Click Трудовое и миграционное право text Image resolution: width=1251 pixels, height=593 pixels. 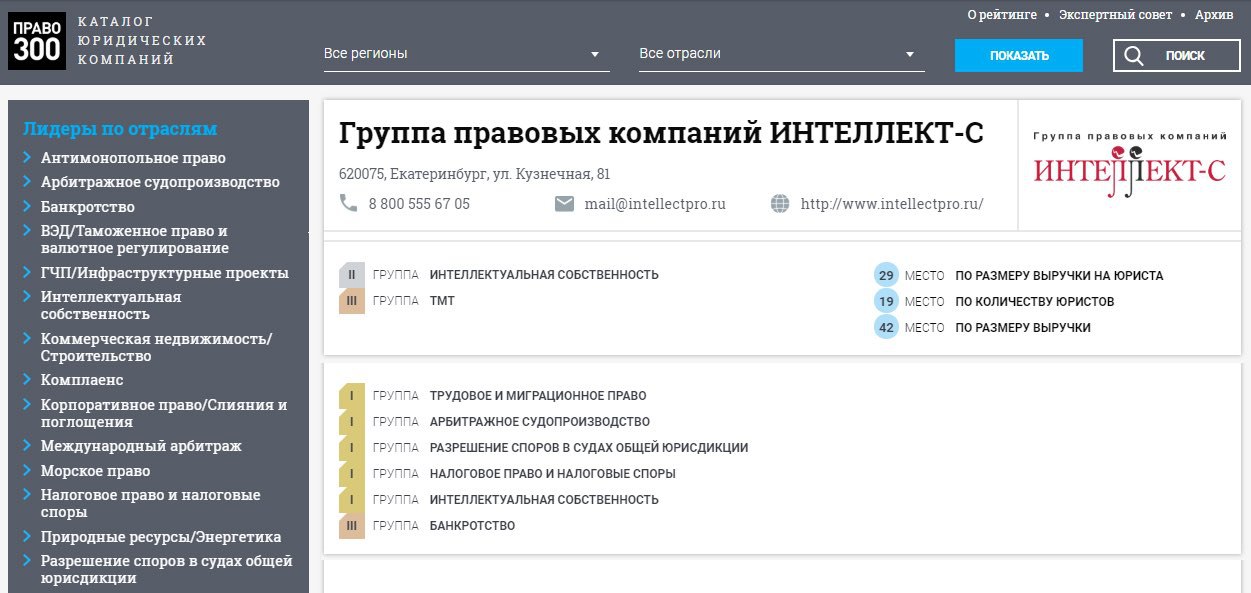click(x=538, y=396)
